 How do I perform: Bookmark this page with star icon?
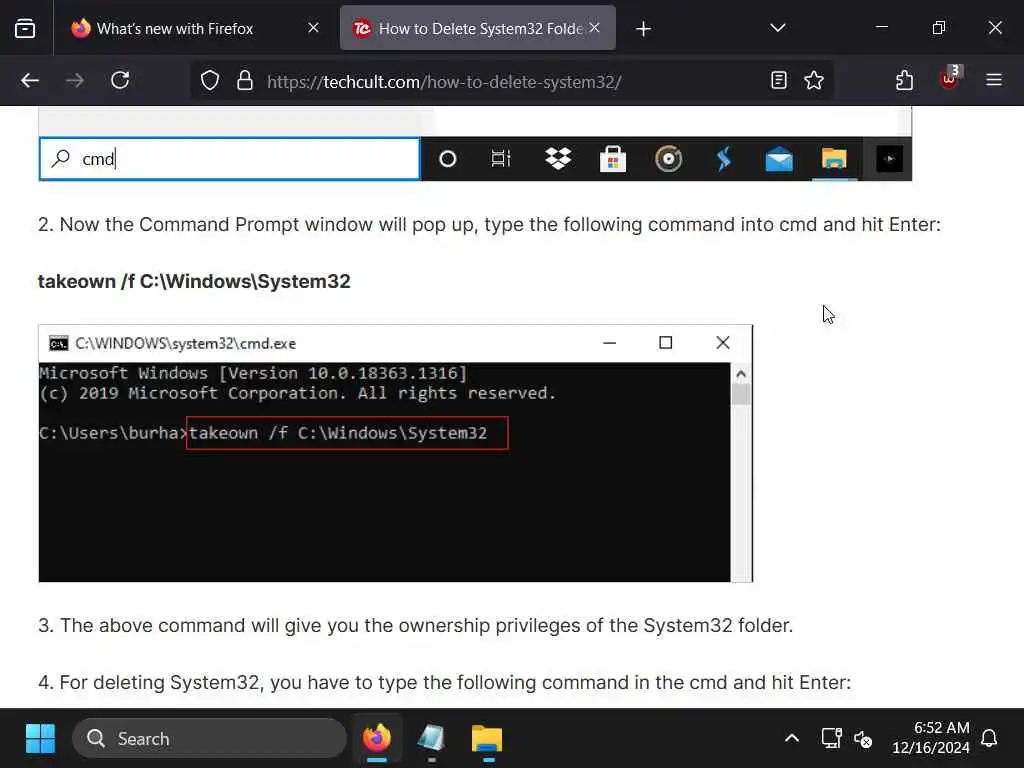pyautogui.click(x=814, y=80)
